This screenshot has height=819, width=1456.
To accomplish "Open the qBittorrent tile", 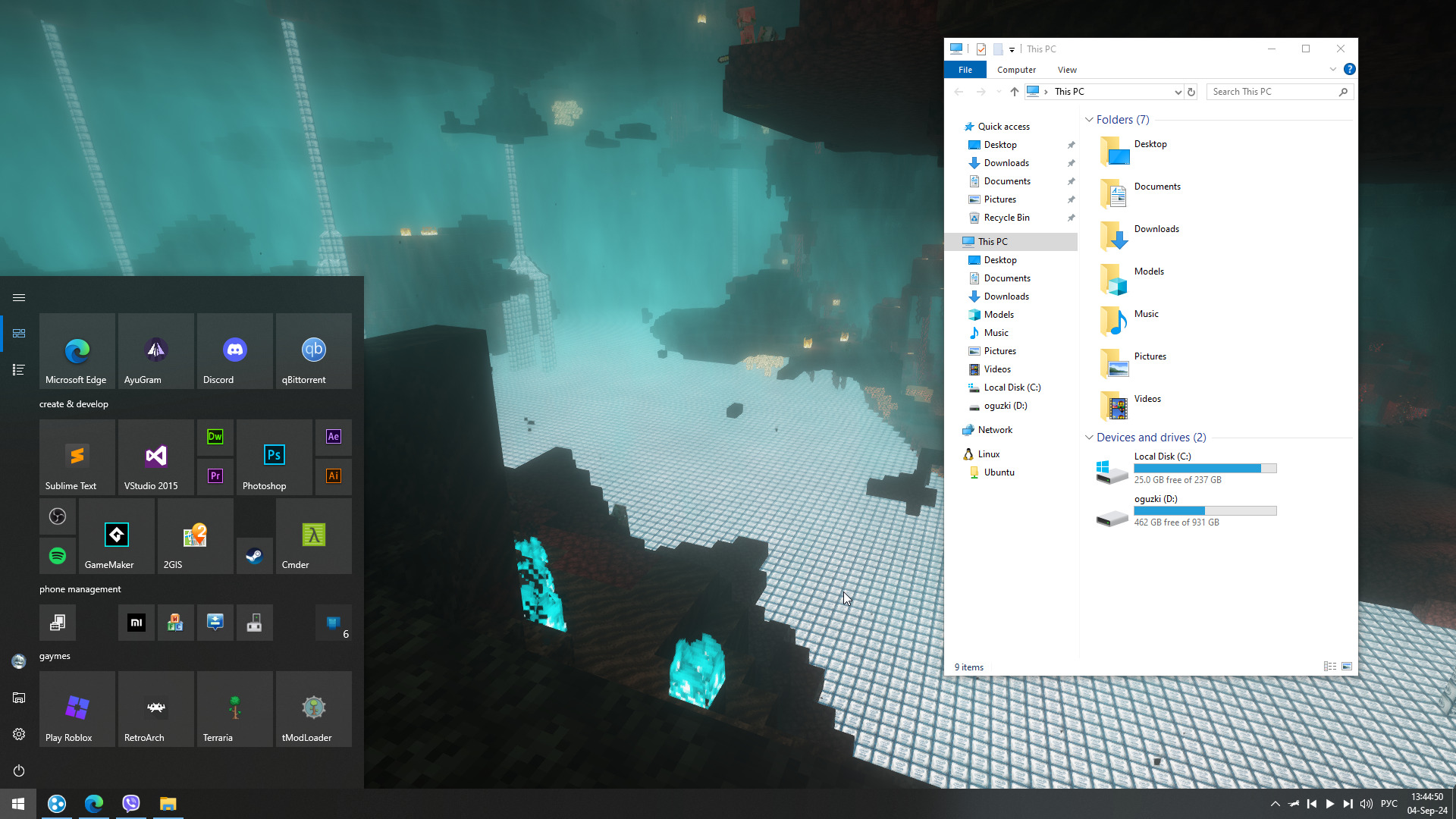I will tap(313, 351).
